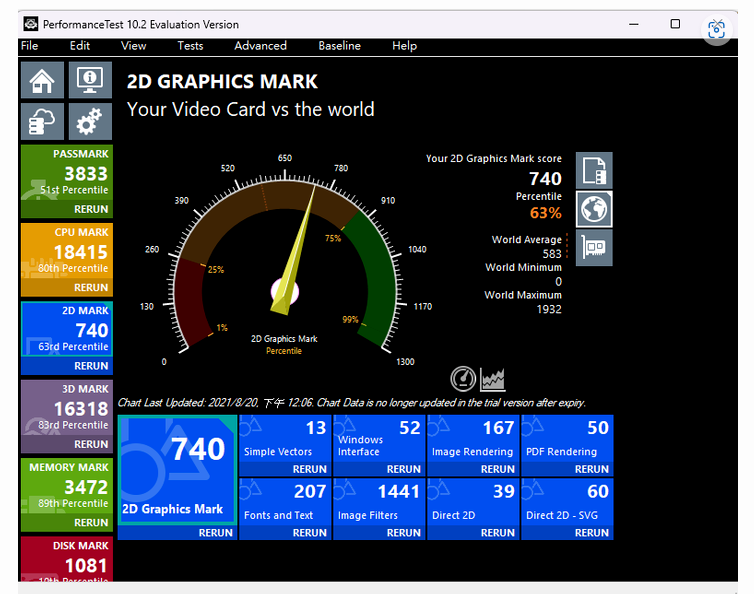Click the 'Your Video Card vs the world' heading
Viewport: 754px width, 594px height.
click(251, 109)
